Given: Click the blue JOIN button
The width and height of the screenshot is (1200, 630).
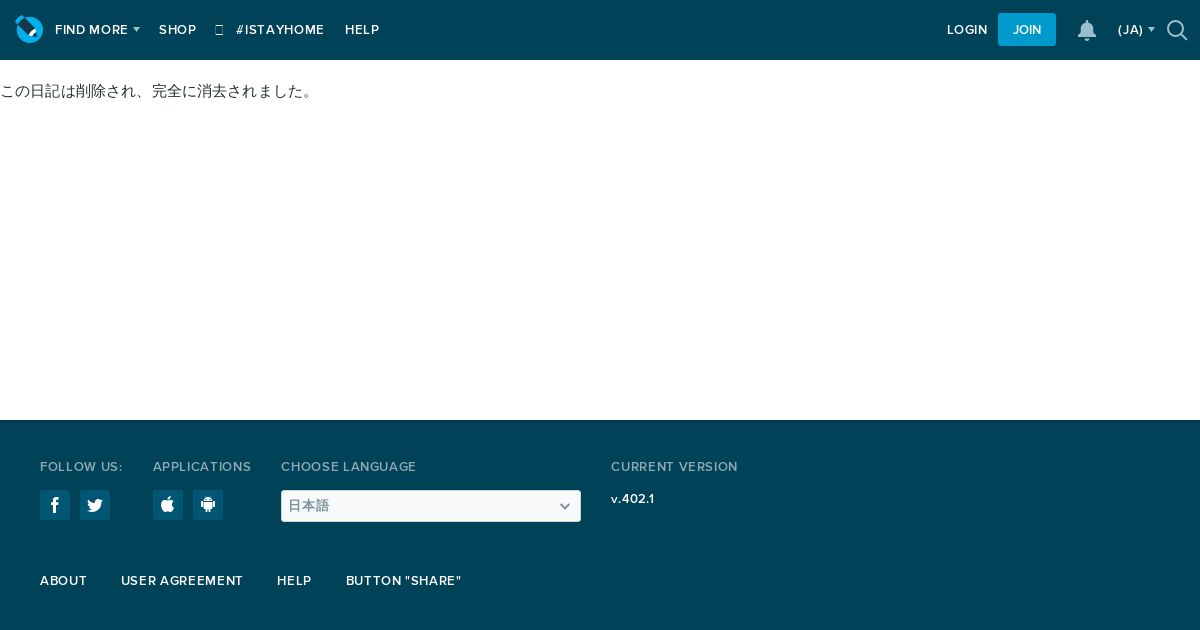Looking at the screenshot, I should (1027, 30).
